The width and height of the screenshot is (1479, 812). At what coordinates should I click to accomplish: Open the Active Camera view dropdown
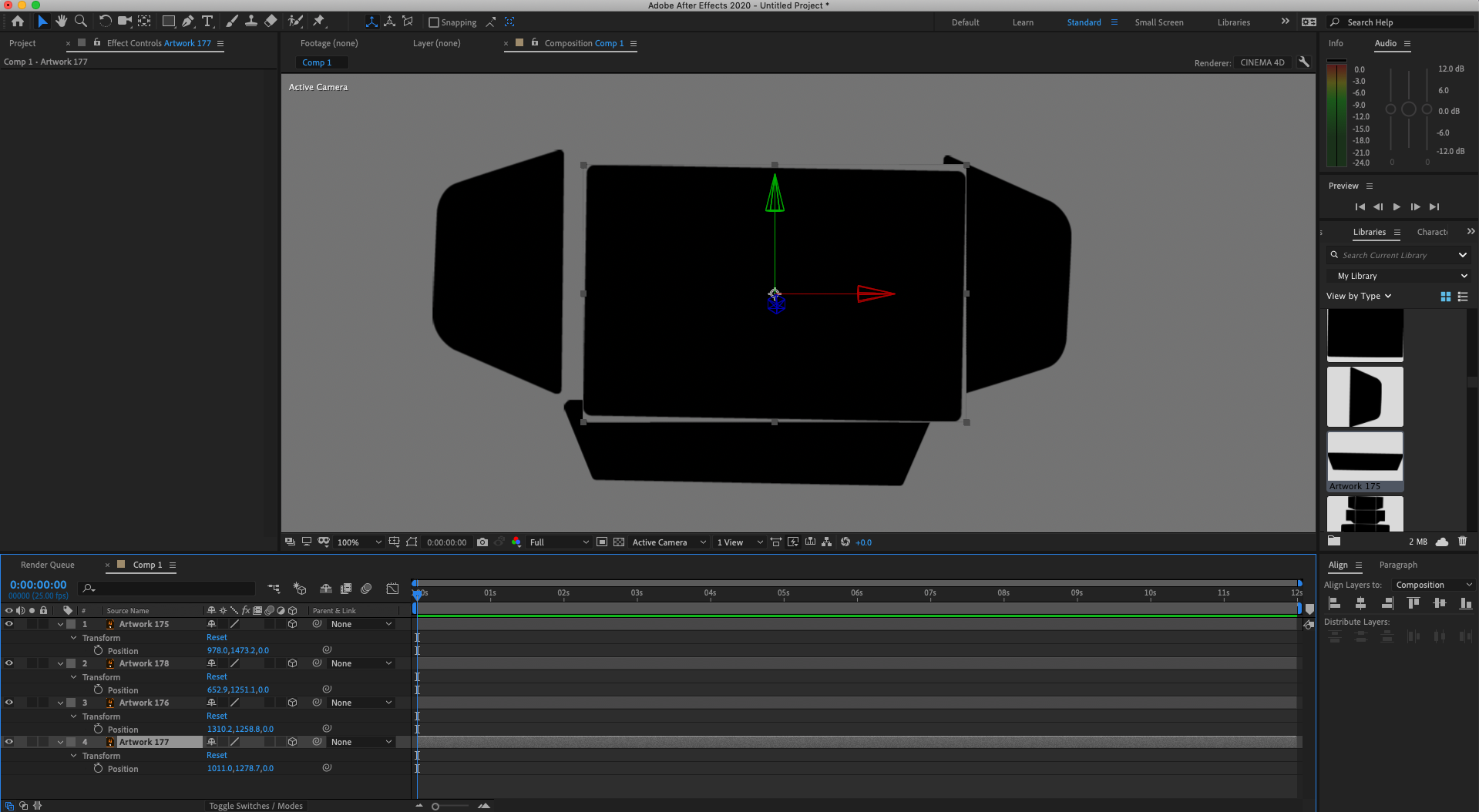pos(667,542)
